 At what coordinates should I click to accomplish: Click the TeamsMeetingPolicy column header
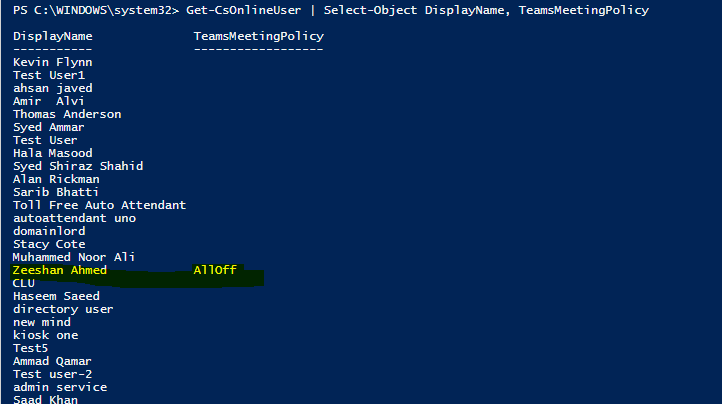pos(258,36)
